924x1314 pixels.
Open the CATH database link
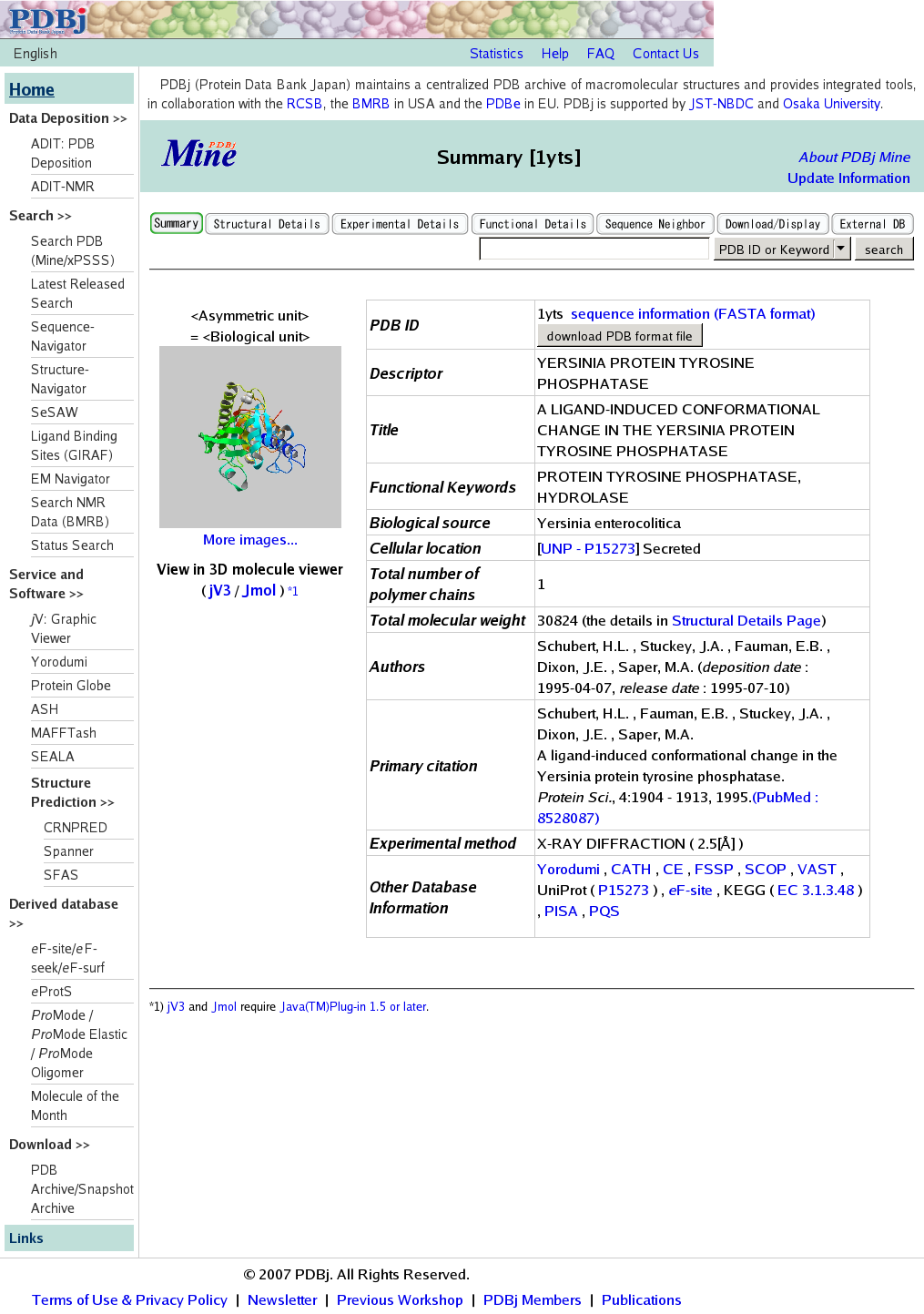[631, 870]
